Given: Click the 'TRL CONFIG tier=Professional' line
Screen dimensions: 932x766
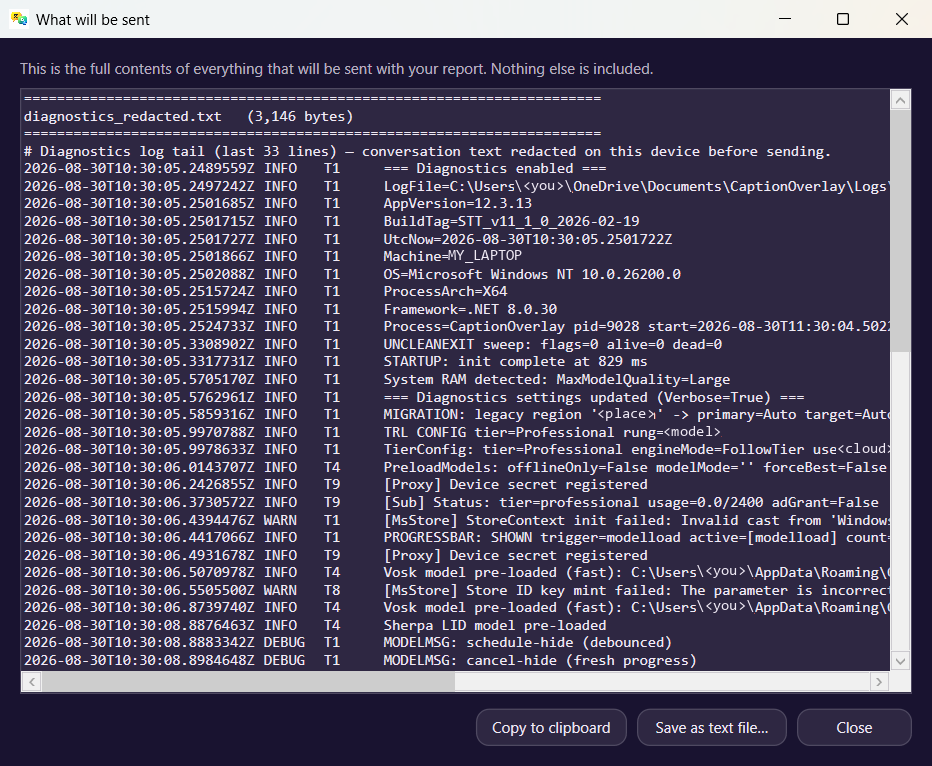Looking at the screenshot, I should [x=372, y=433].
